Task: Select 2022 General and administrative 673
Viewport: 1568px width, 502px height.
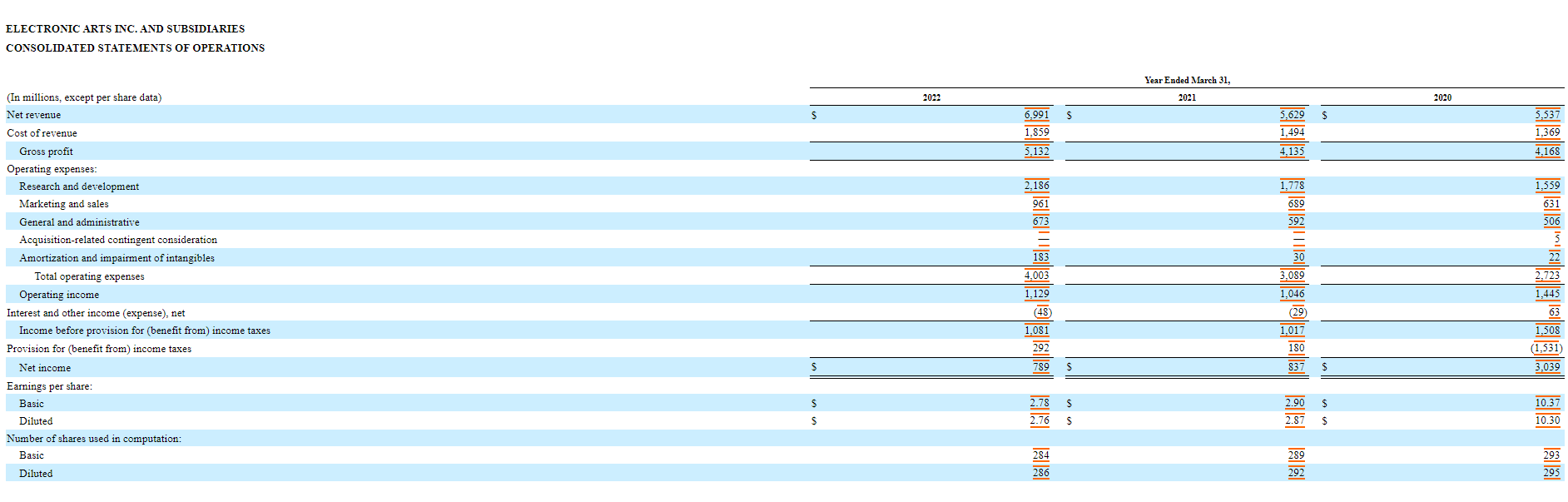Action: click(1040, 221)
